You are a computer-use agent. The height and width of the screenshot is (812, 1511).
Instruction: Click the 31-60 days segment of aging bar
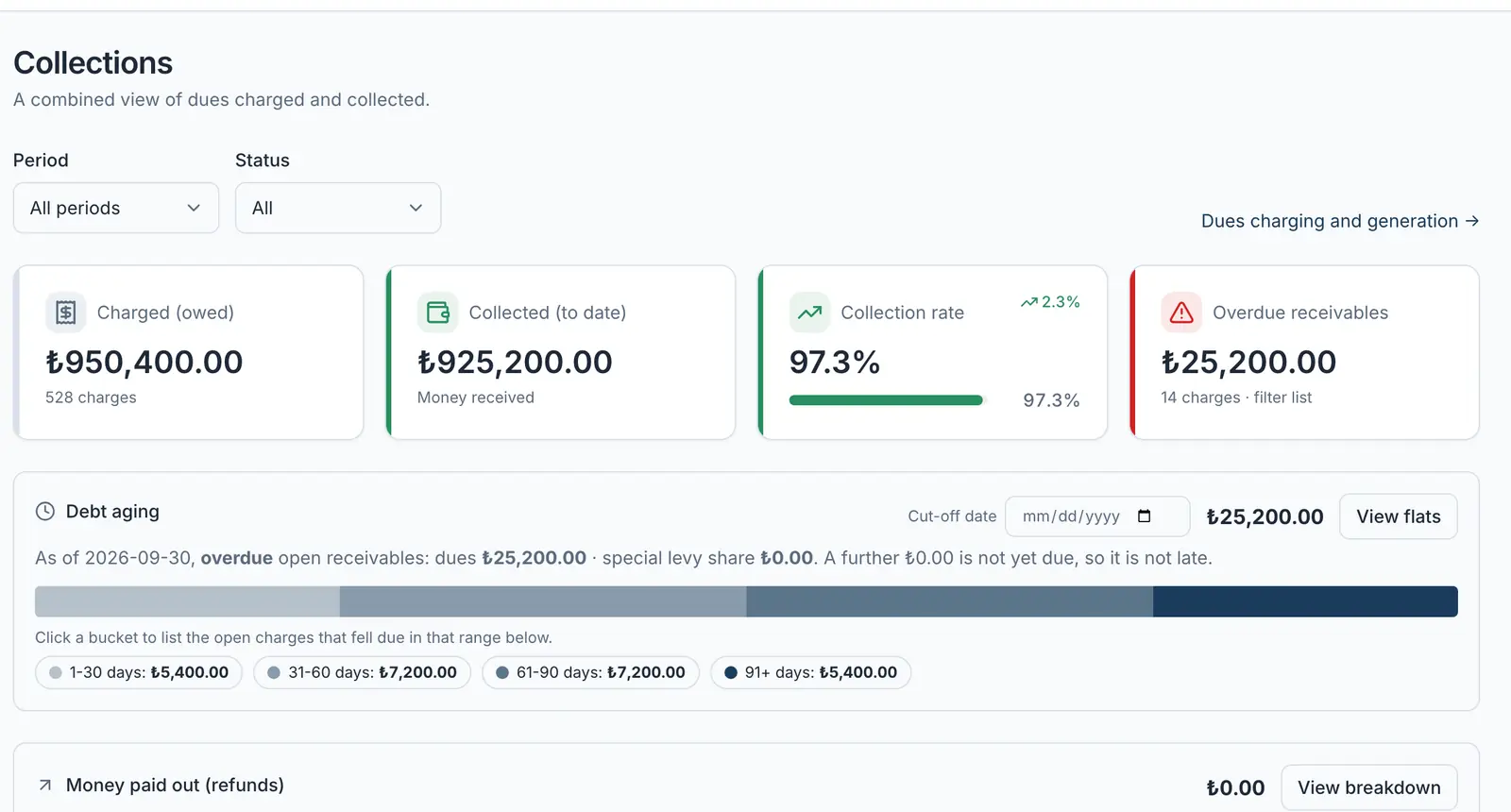pyautogui.click(x=543, y=601)
